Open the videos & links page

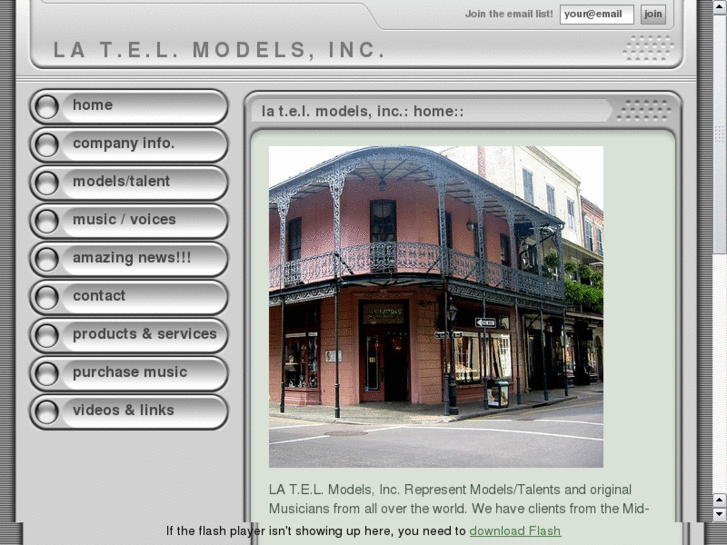point(129,411)
